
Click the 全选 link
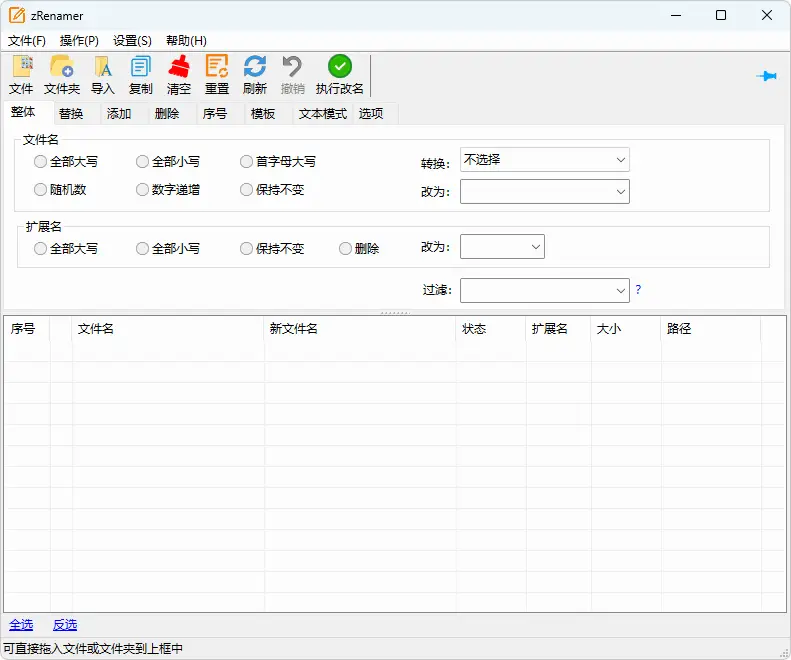coord(21,625)
